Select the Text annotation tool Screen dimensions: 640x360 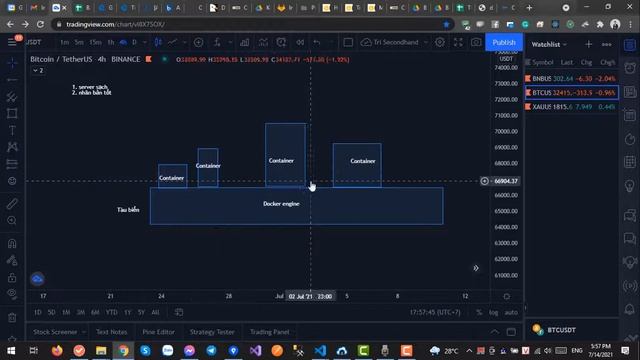click(x=12, y=130)
